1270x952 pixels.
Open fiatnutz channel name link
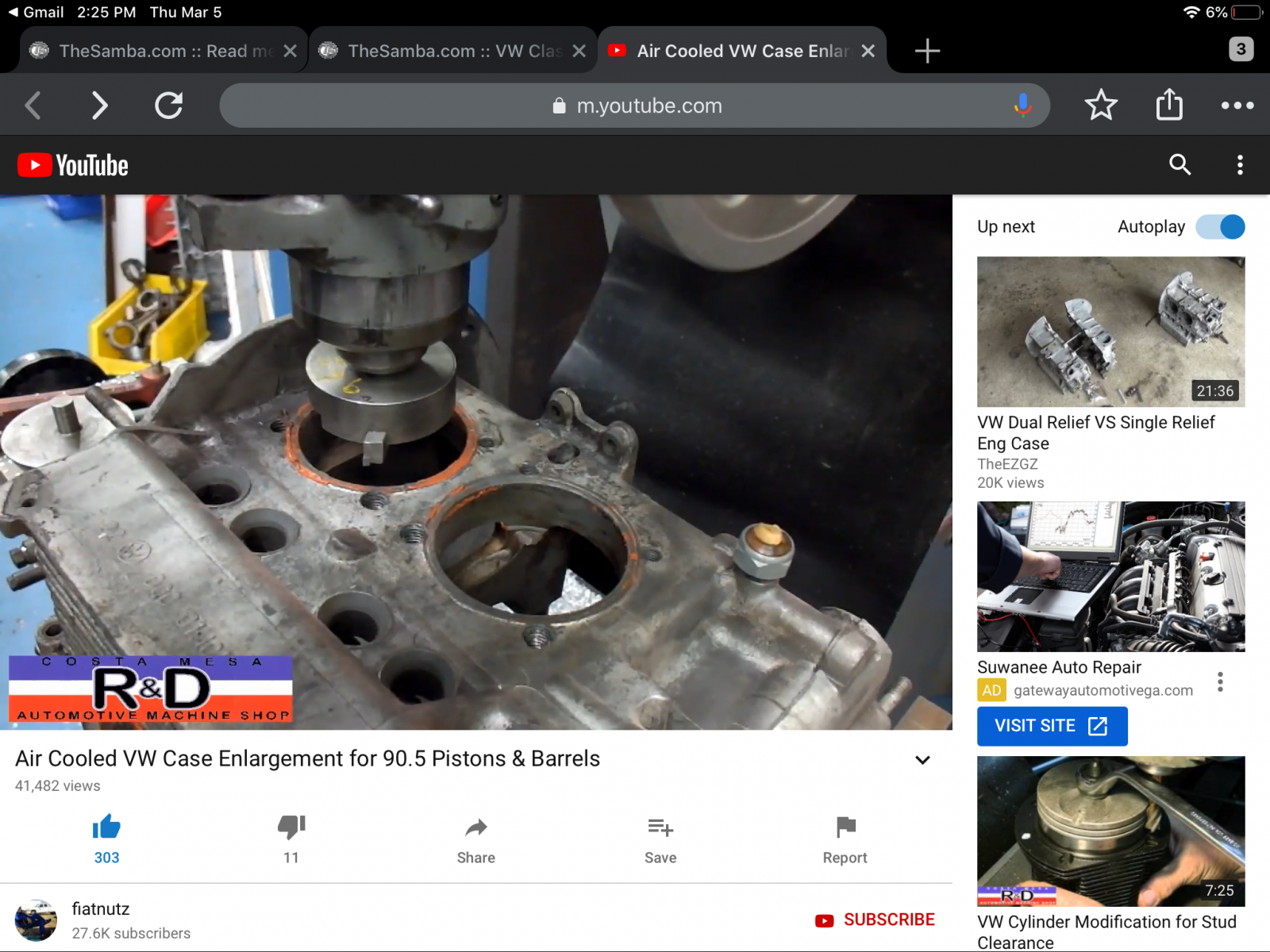click(x=101, y=908)
